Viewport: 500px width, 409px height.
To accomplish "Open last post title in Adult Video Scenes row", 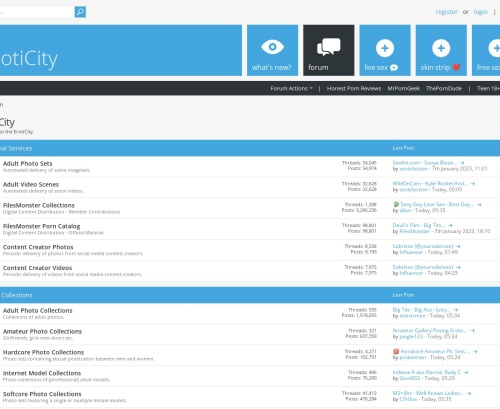I will (430, 184).
